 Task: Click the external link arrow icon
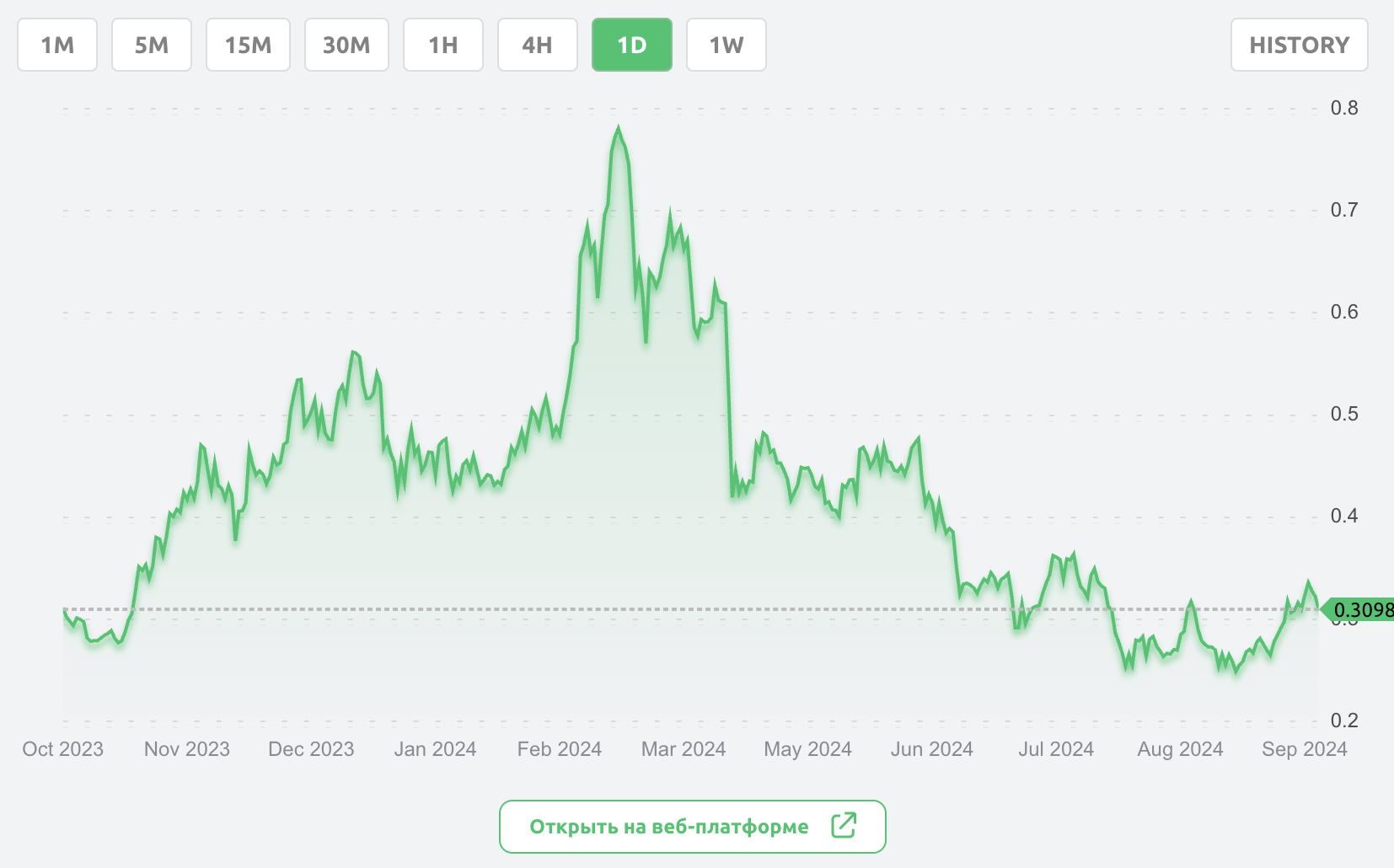[844, 826]
